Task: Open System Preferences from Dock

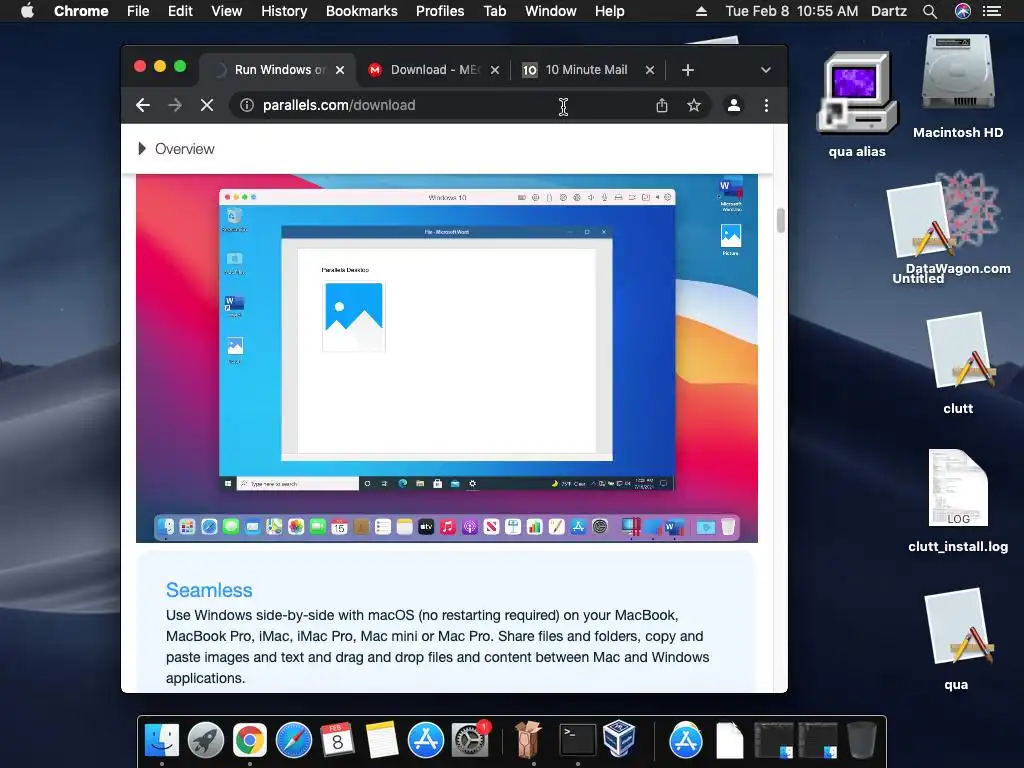Action: pos(470,740)
